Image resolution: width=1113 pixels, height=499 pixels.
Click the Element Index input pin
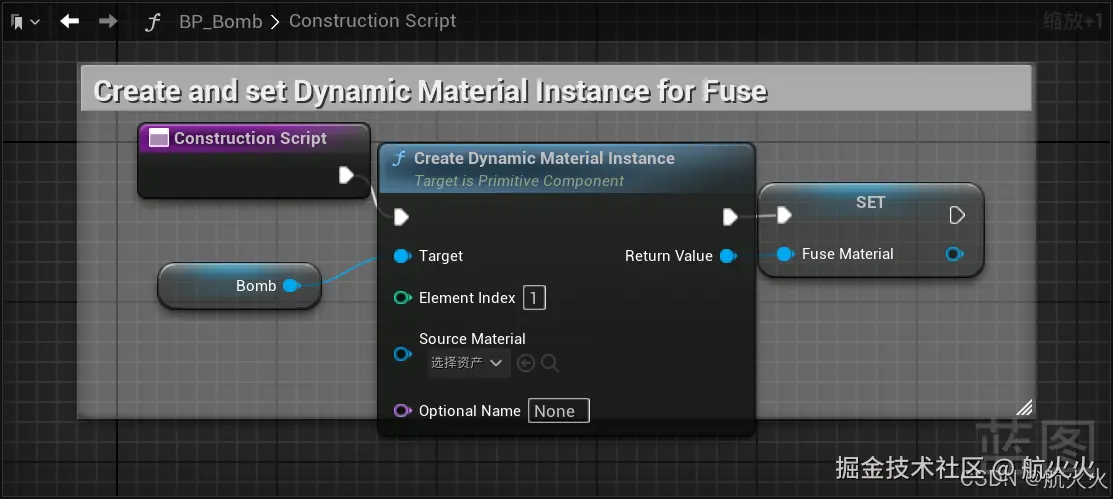coord(402,297)
